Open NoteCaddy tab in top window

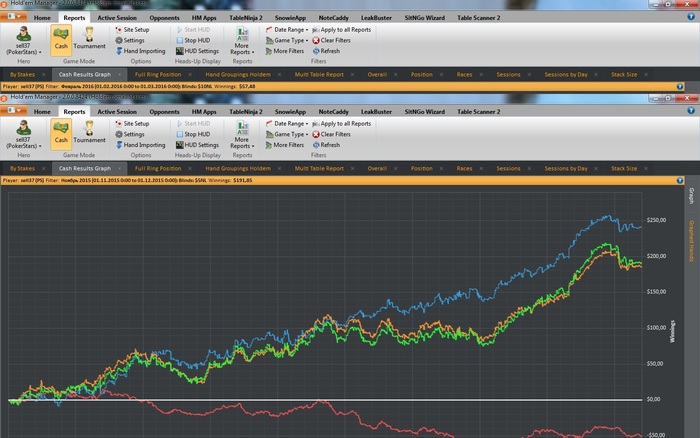click(x=333, y=18)
